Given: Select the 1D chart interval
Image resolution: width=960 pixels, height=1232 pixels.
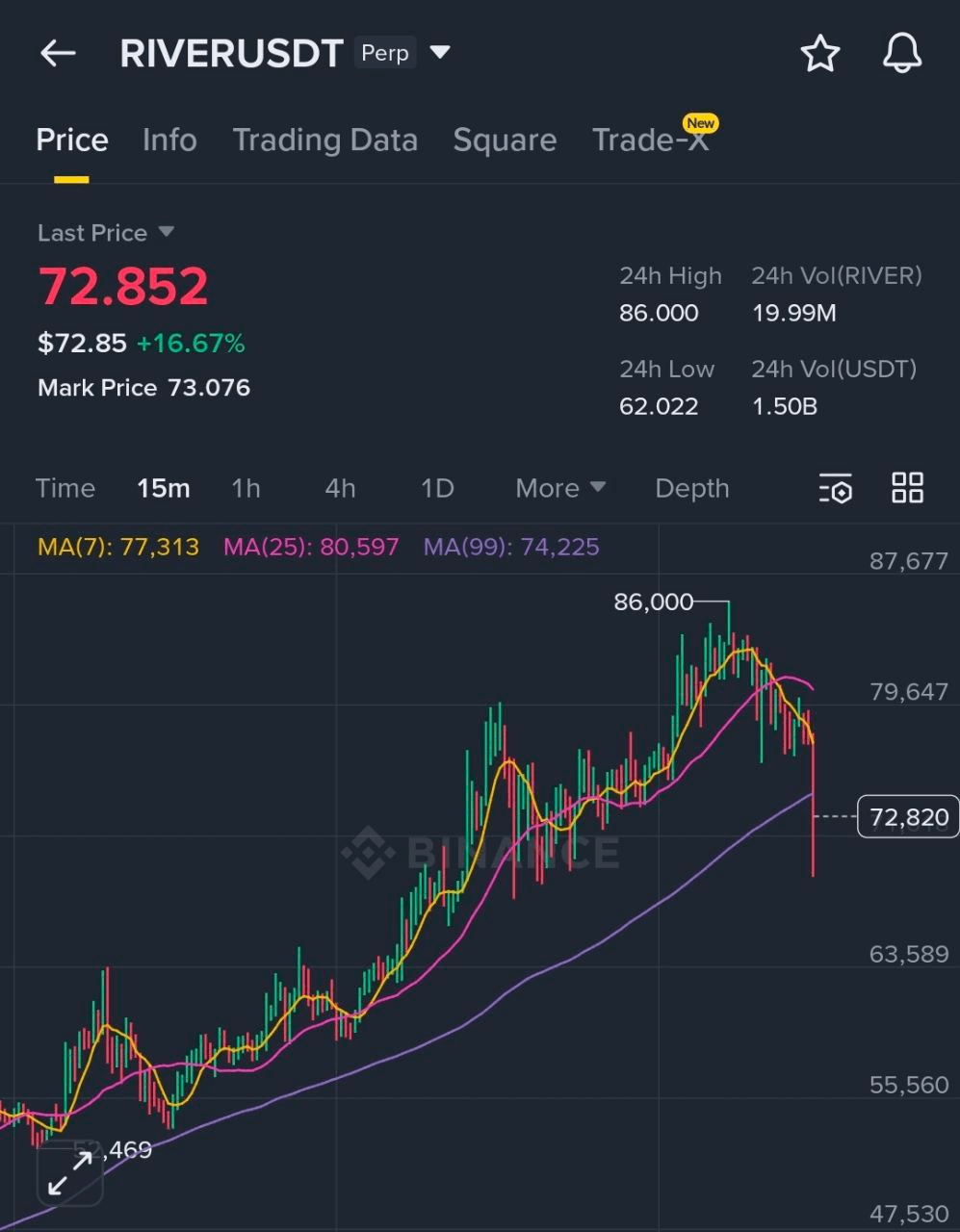Looking at the screenshot, I should pyautogui.click(x=437, y=489).
